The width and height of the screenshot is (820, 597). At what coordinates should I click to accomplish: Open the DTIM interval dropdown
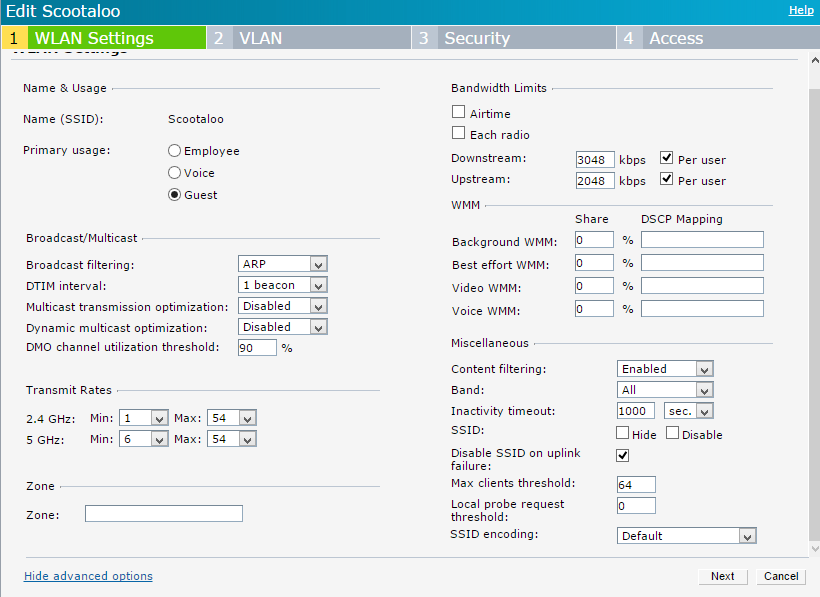pos(282,285)
